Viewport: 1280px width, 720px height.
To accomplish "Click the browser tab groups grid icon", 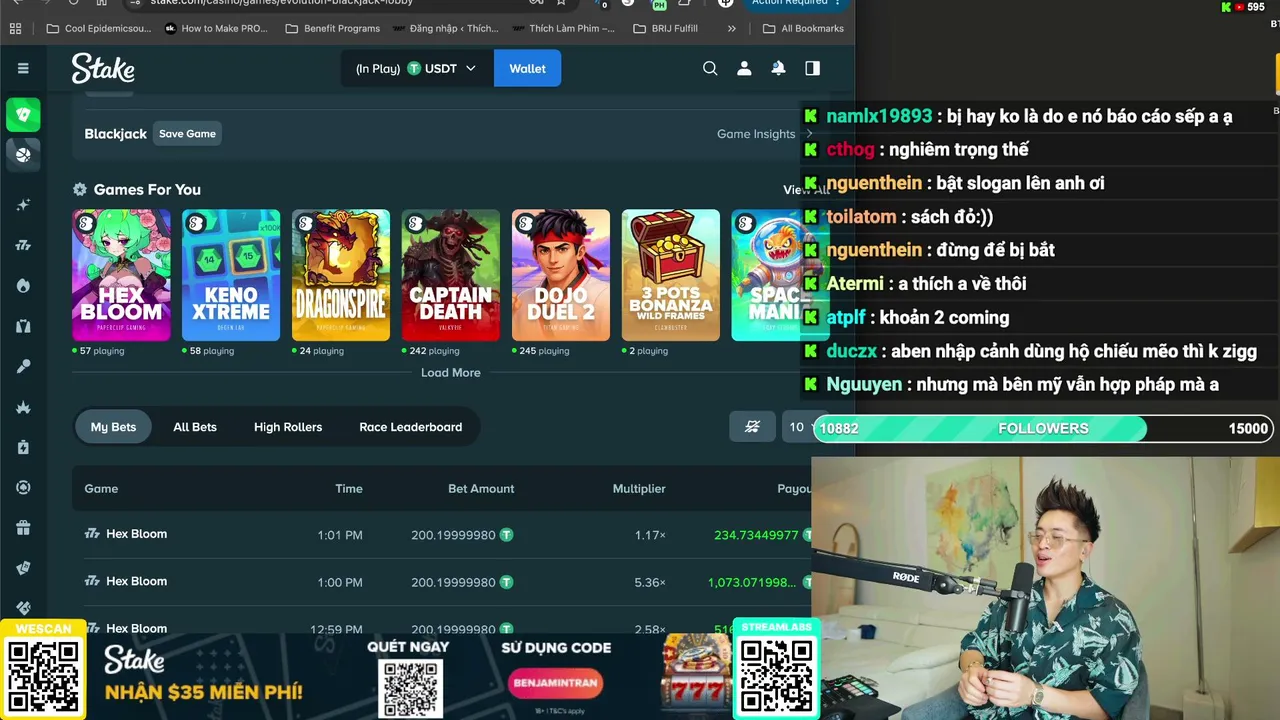I will click(15, 28).
